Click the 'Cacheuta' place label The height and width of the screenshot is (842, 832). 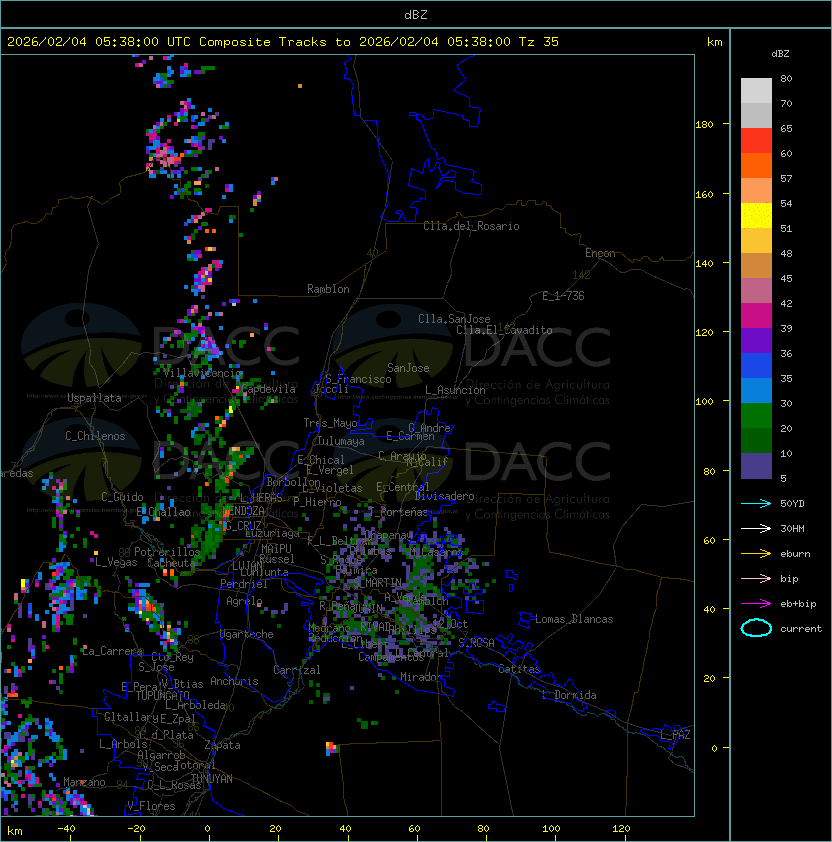coord(171,563)
